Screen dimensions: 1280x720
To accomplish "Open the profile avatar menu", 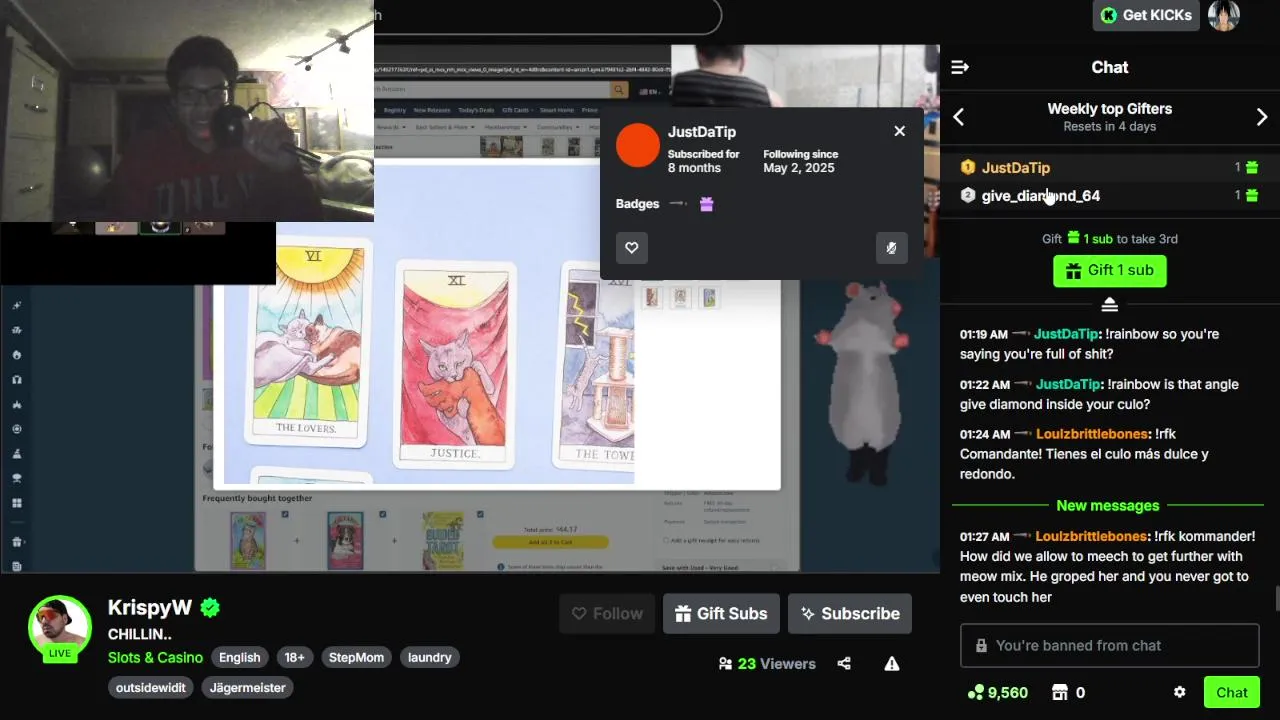I will [x=1224, y=15].
